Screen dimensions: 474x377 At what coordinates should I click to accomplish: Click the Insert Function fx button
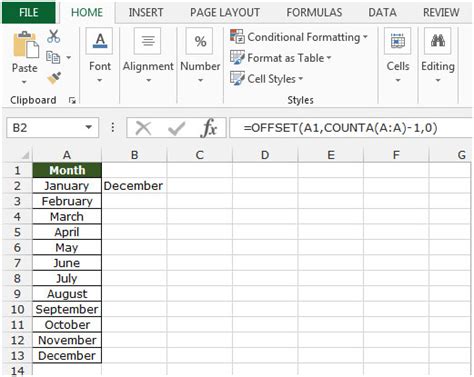coord(209,128)
